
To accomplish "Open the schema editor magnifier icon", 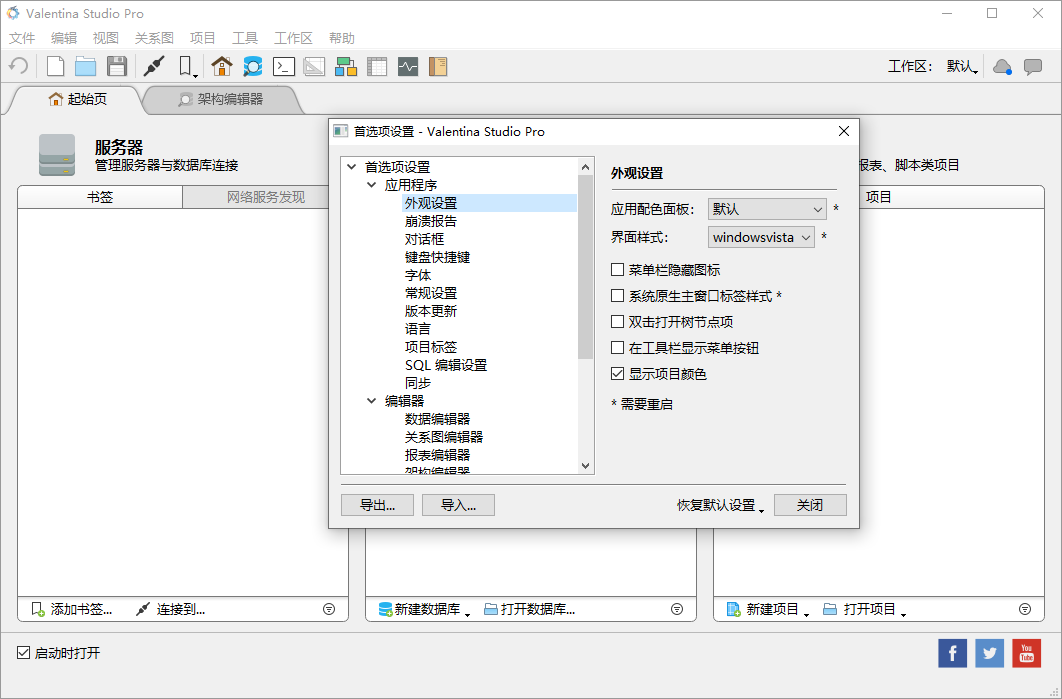I will coord(253,66).
